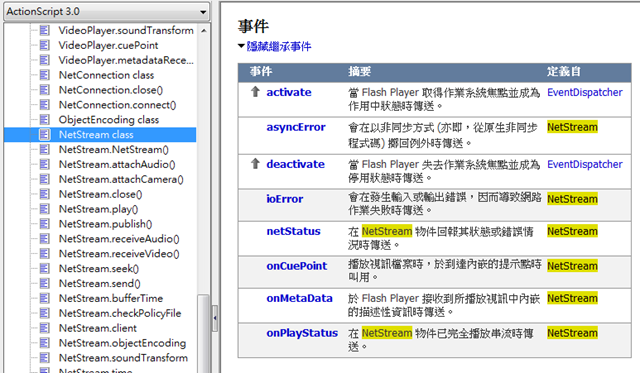The height and width of the screenshot is (373, 640).
Task: Select NetStream.play() topic
Action: pyautogui.click(x=98, y=209)
